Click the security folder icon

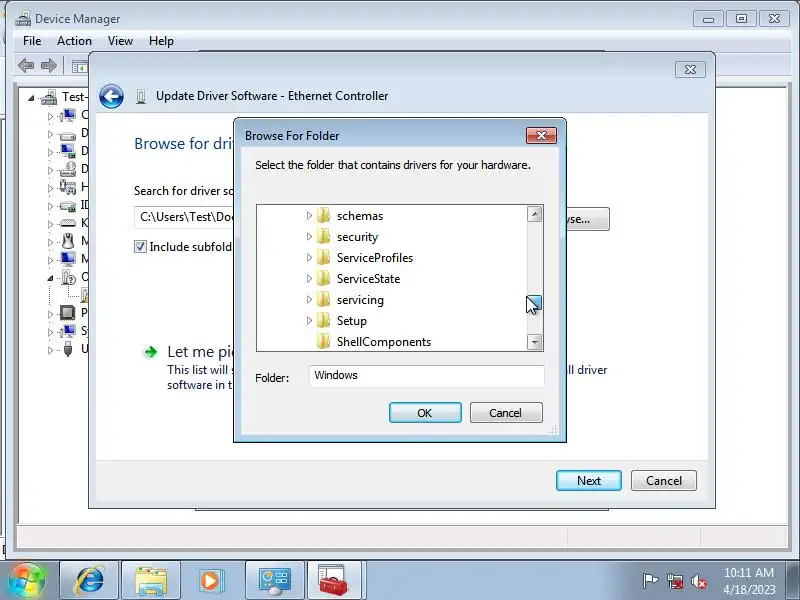click(x=323, y=237)
